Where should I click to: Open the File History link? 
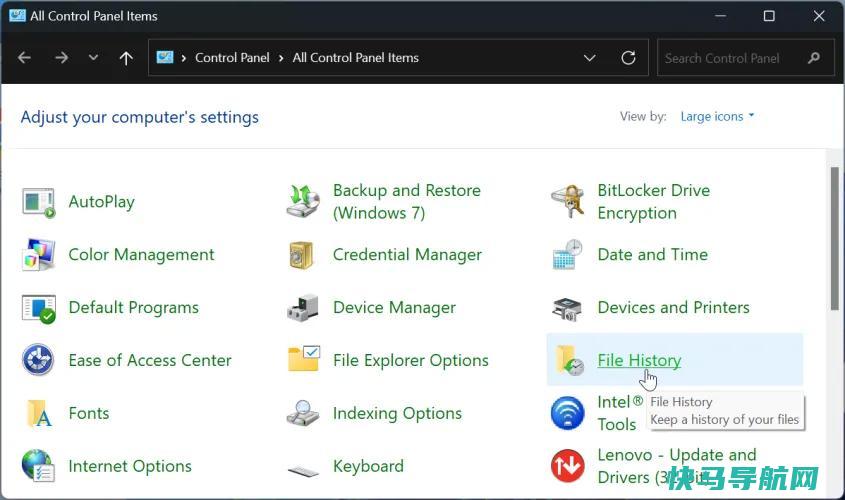point(639,360)
